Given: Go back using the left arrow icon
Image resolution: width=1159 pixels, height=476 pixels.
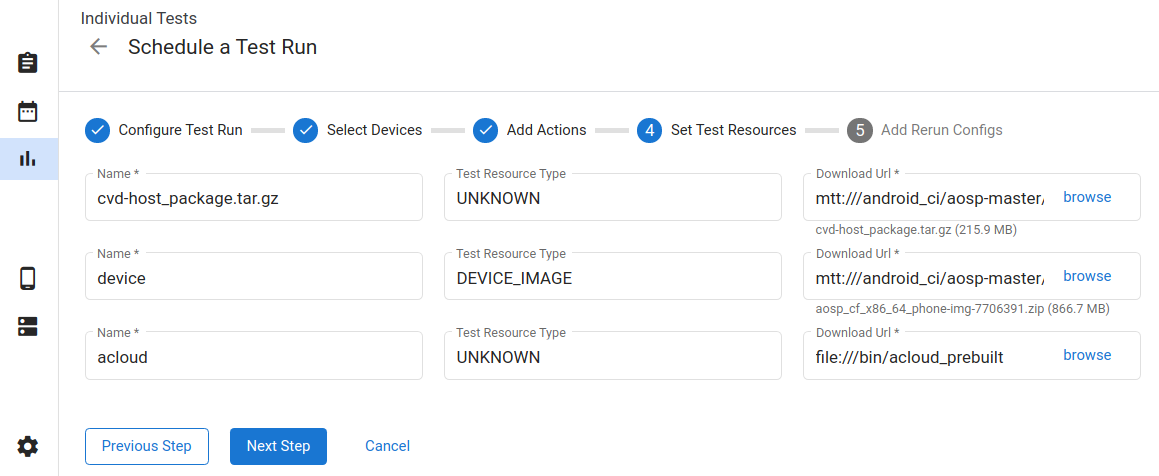Looking at the screenshot, I should (x=98, y=47).
